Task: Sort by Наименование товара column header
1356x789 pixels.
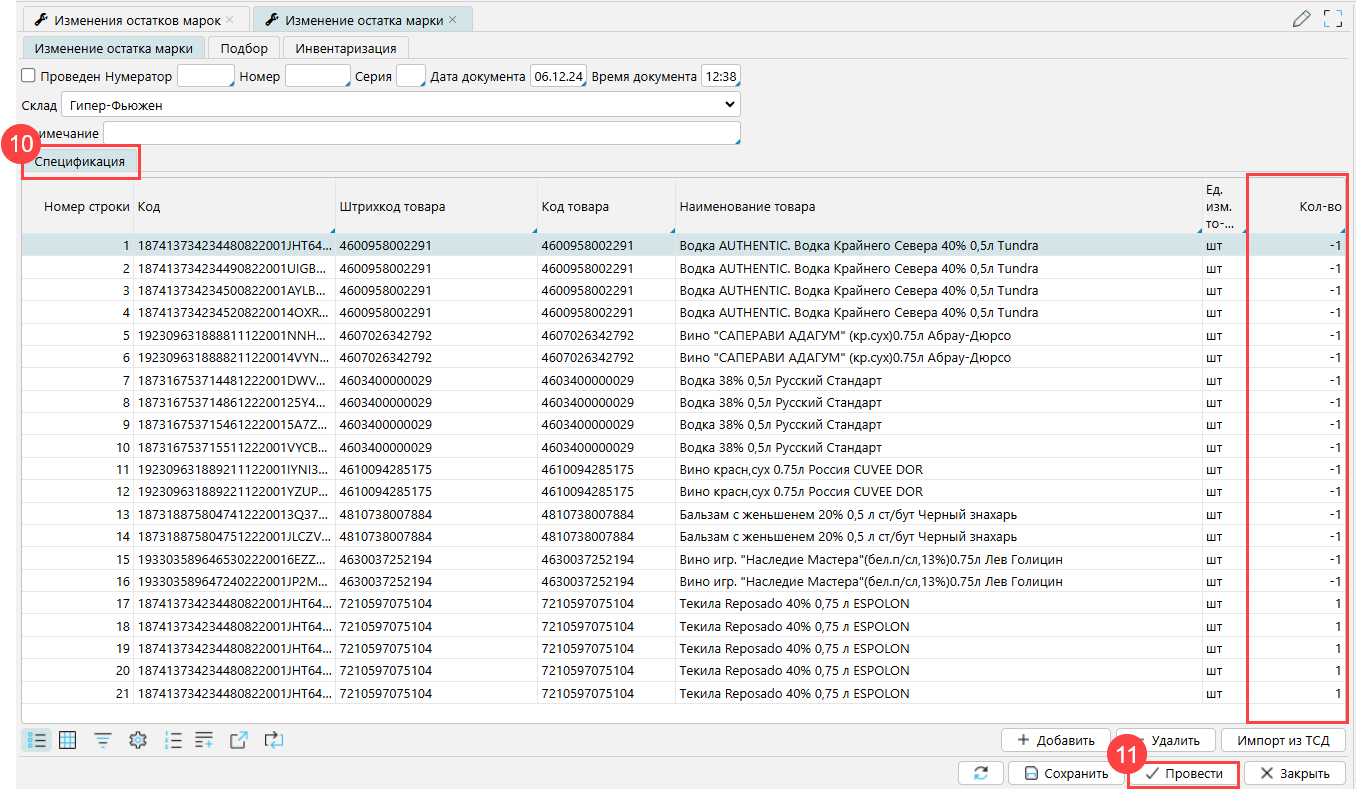Action: (x=747, y=207)
